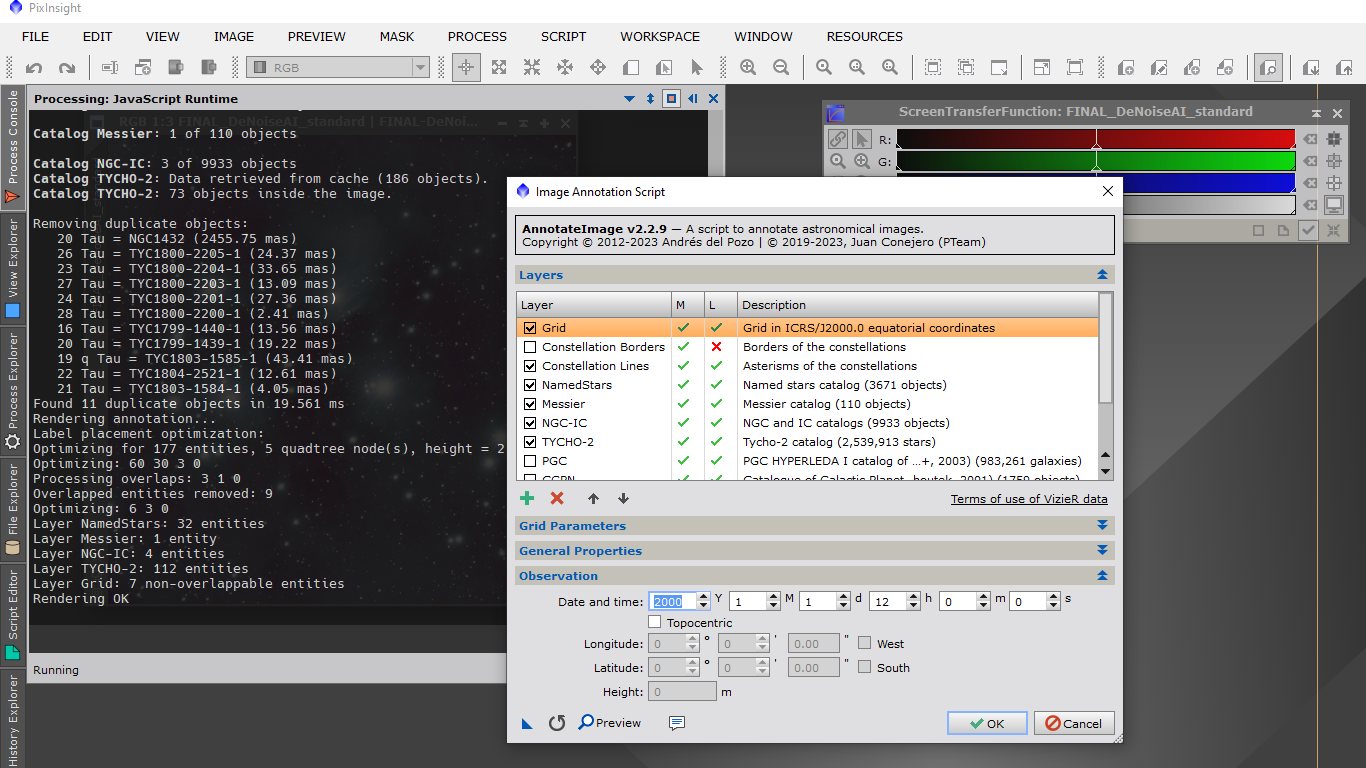Uncheck the Messier layer checkbox
Image resolution: width=1366 pixels, height=768 pixels.
[530, 404]
